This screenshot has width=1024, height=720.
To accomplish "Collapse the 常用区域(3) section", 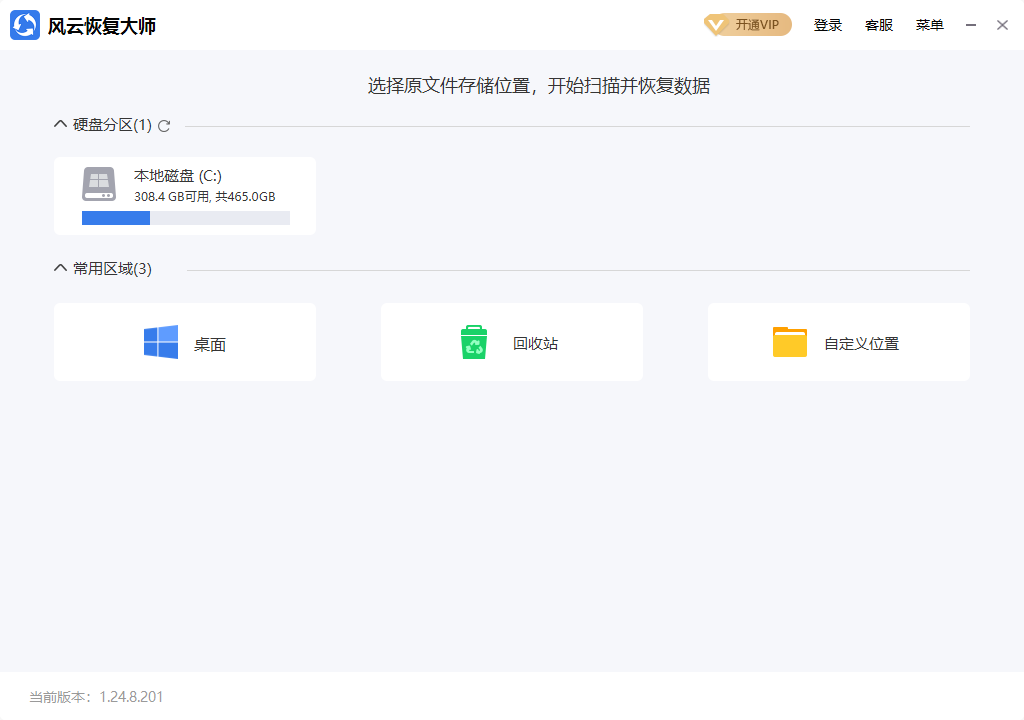I will [x=59, y=268].
